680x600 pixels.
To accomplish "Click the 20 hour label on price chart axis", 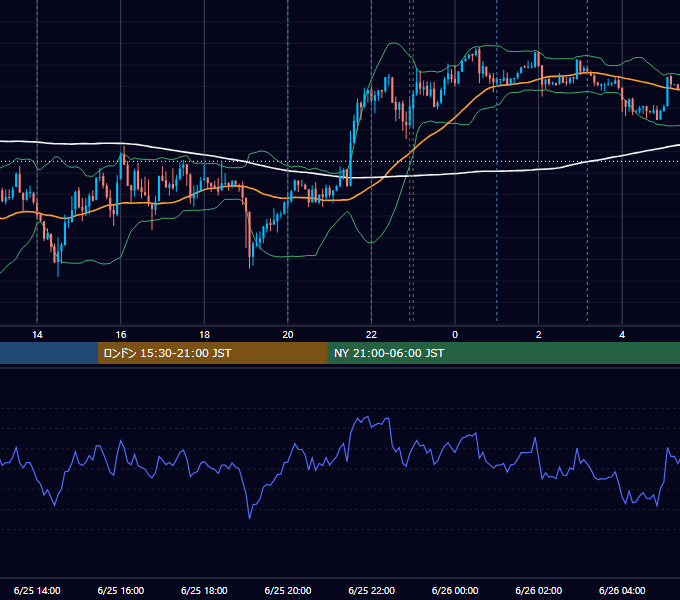I will click(x=288, y=335).
